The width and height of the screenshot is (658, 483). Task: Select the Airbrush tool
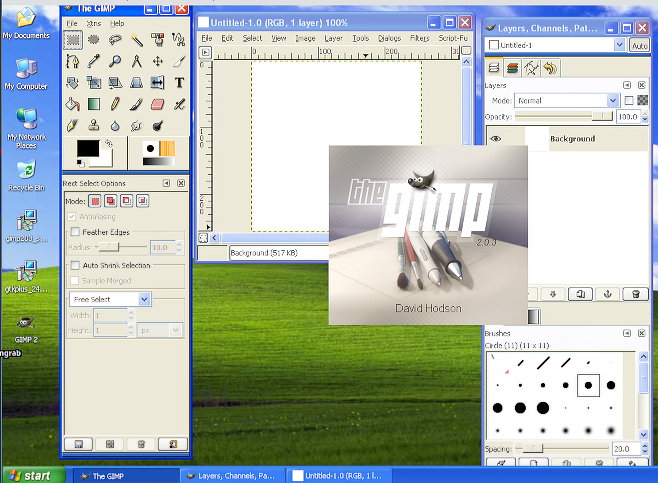point(179,104)
